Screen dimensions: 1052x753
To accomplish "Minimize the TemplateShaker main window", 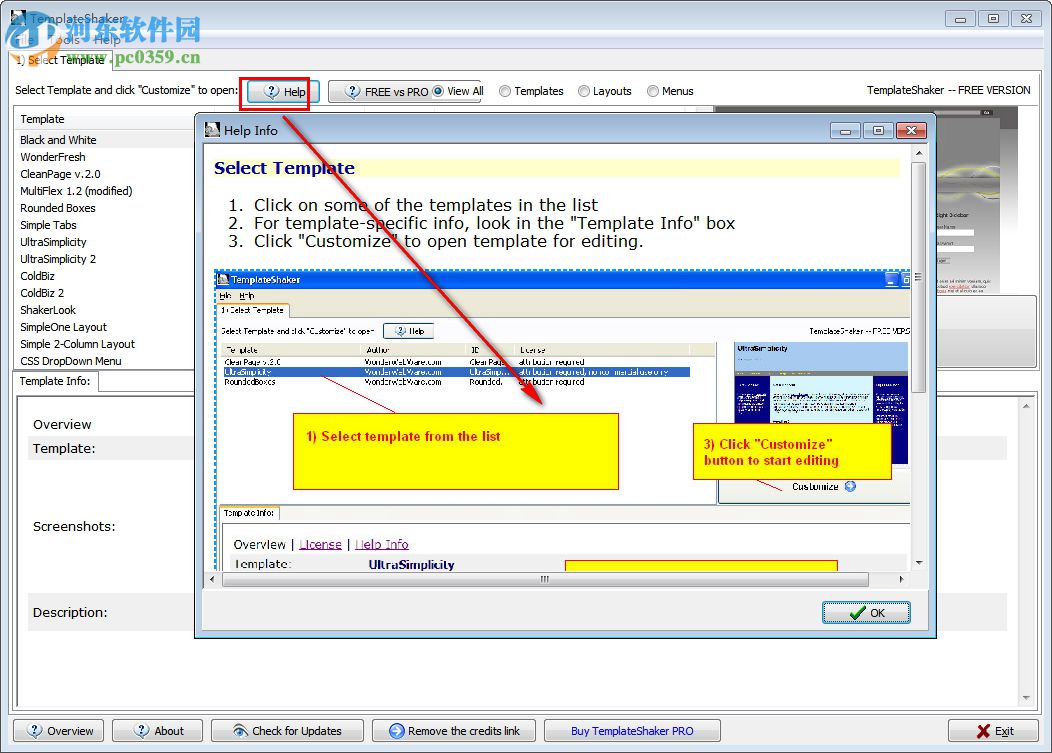I will [x=960, y=19].
